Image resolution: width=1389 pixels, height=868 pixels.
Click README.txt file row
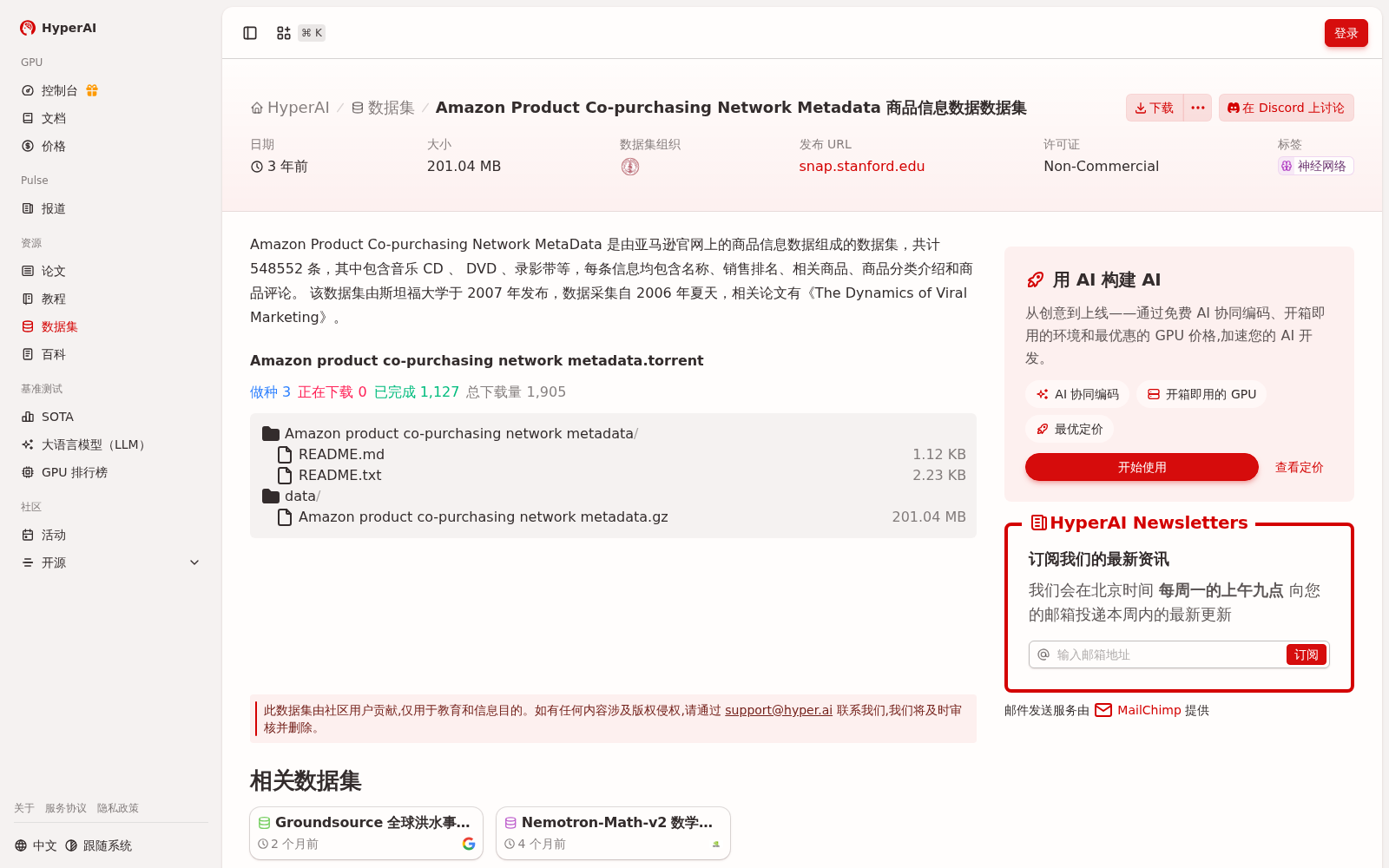point(613,476)
